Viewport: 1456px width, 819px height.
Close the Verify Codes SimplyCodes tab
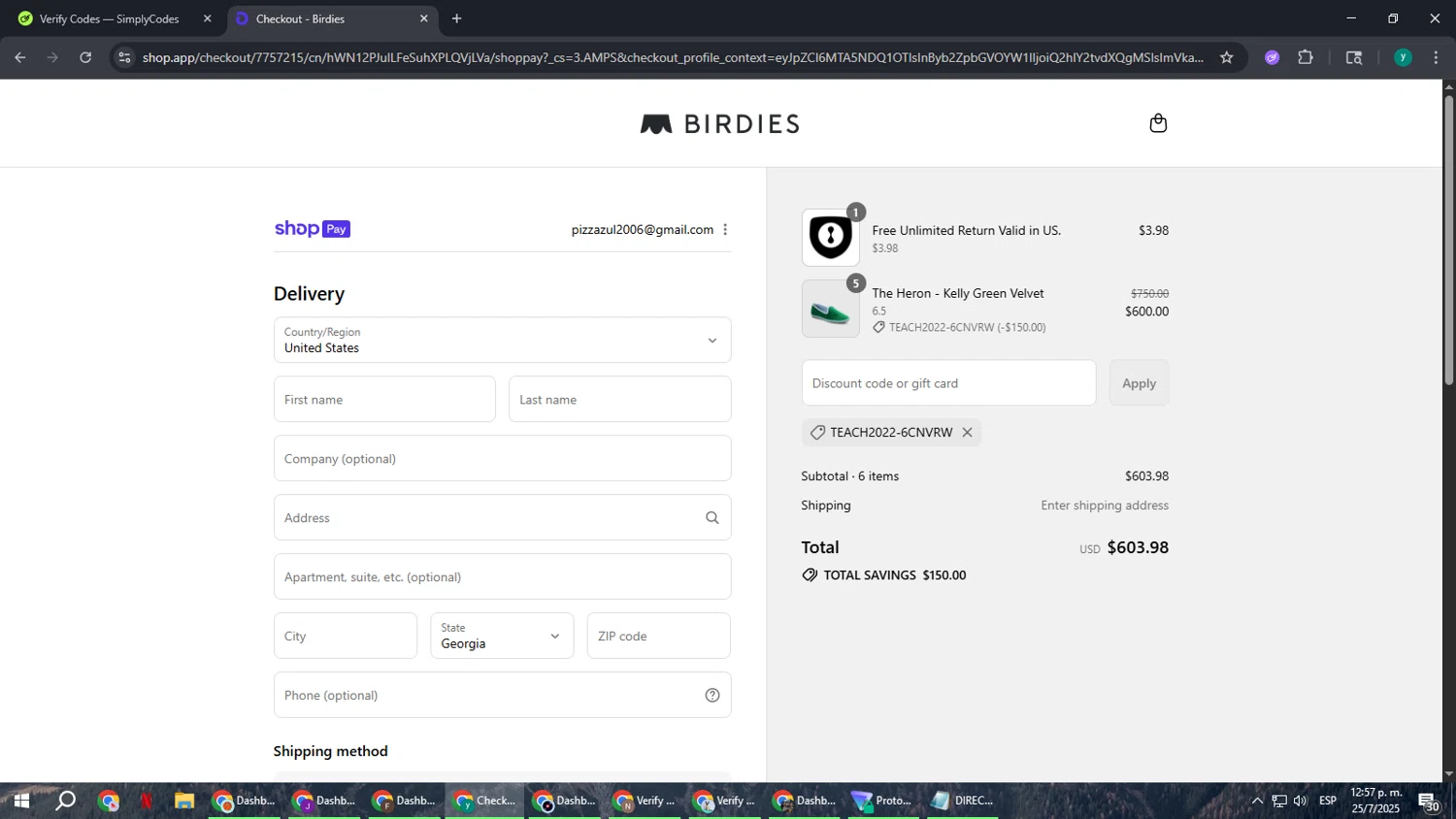click(x=207, y=18)
